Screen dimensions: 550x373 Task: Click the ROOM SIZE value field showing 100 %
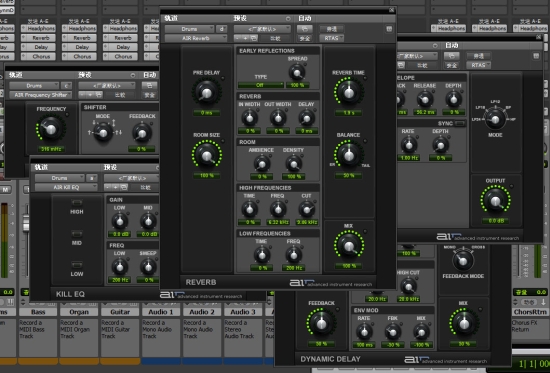pos(207,175)
